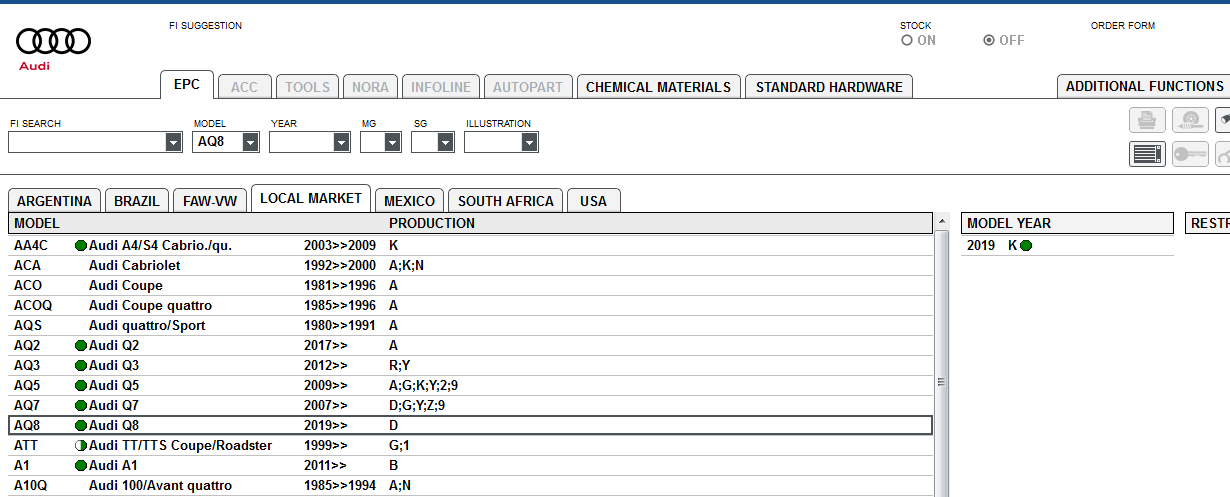Select the Audi Coupe ACO row
Image resolution: width=1230 pixels, height=497 pixels.
pos(470,285)
